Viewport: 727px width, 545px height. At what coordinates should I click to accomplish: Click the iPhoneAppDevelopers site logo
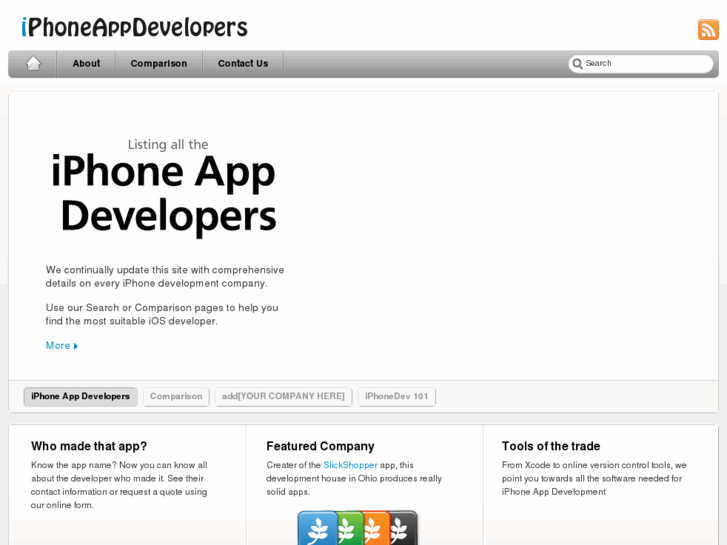(134, 27)
